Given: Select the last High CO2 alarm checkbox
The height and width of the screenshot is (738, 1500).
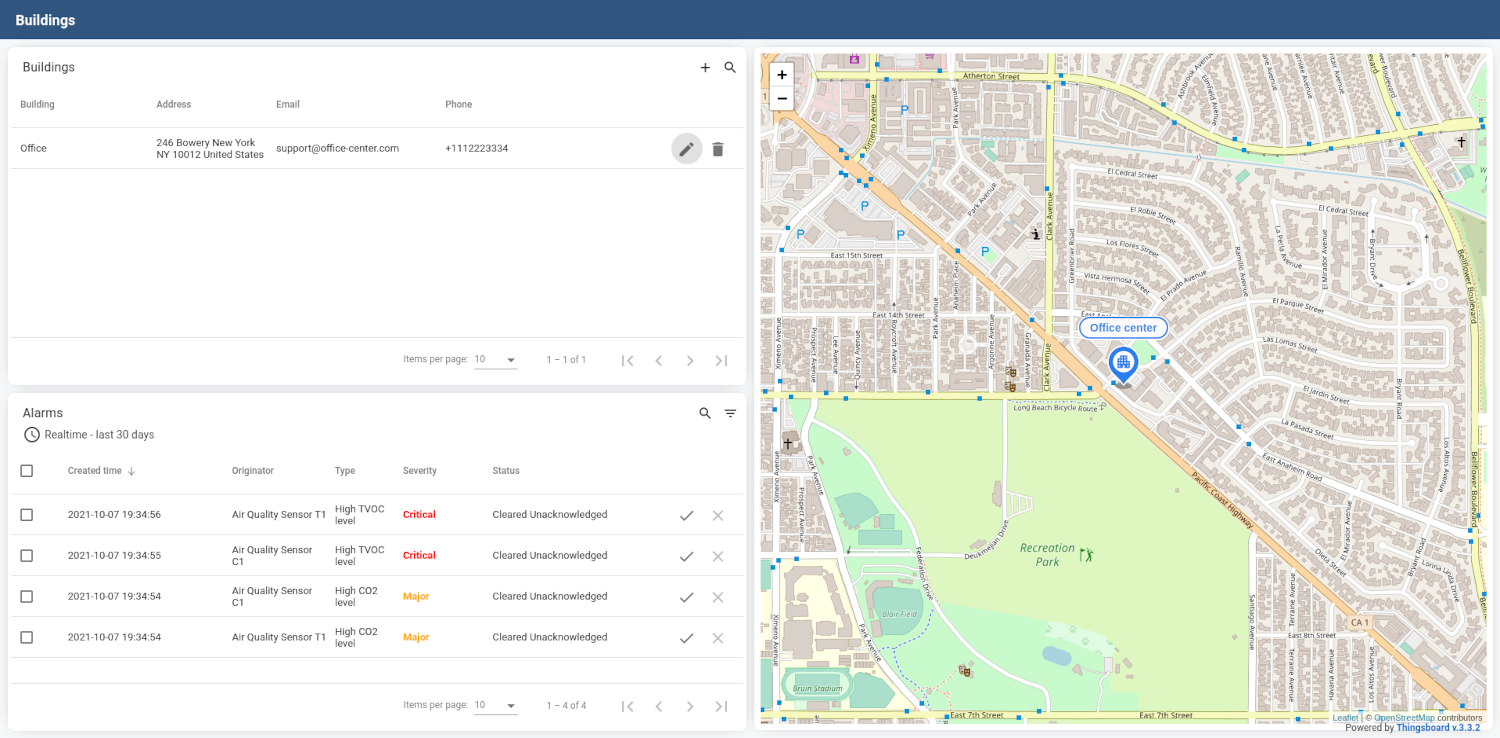Looking at the screenshot, I should pos(27,637).
